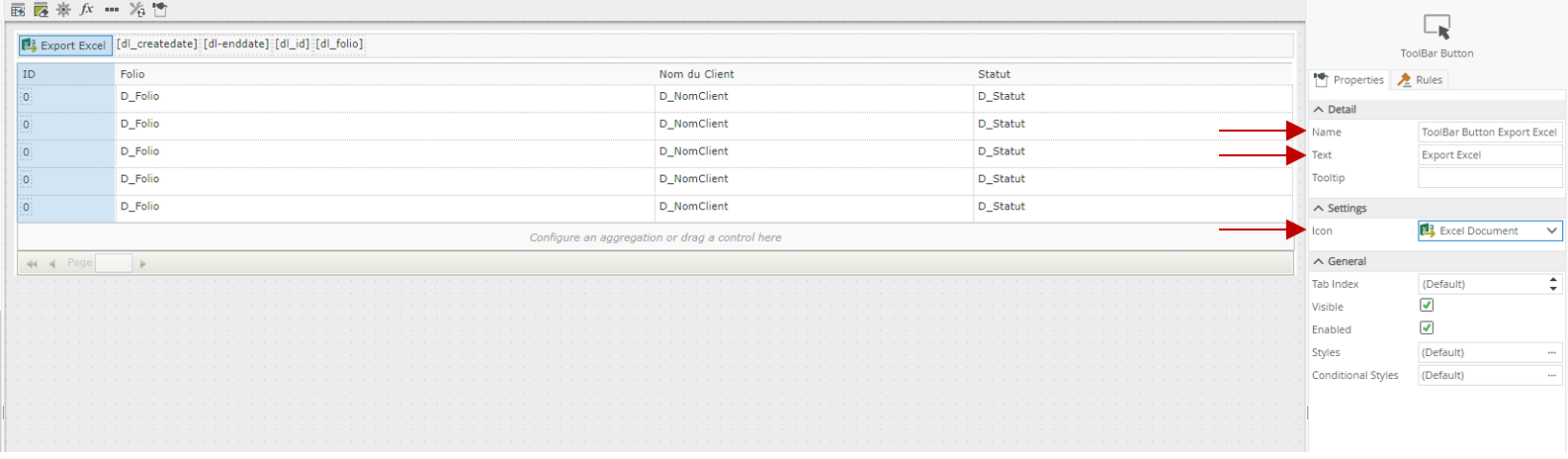Go to next page in pager
The width and height of the screenshot is (1568, 459).
pos(143,264)
